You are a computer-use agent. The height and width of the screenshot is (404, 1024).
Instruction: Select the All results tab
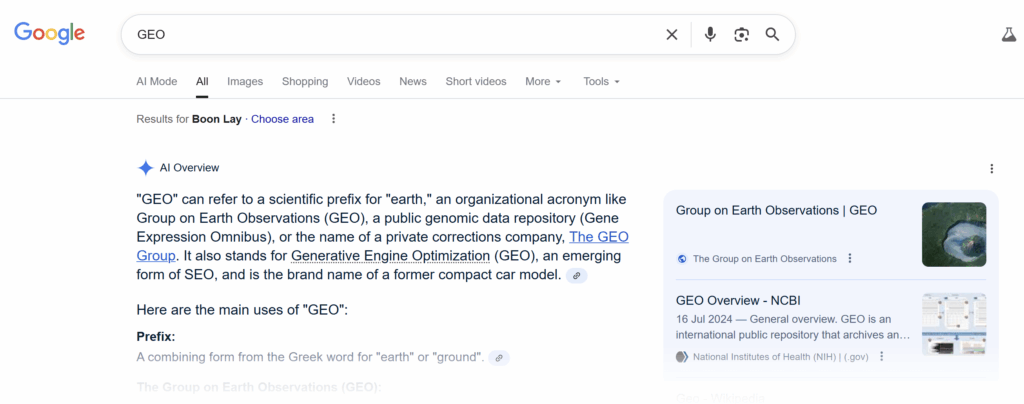(202, 82)
